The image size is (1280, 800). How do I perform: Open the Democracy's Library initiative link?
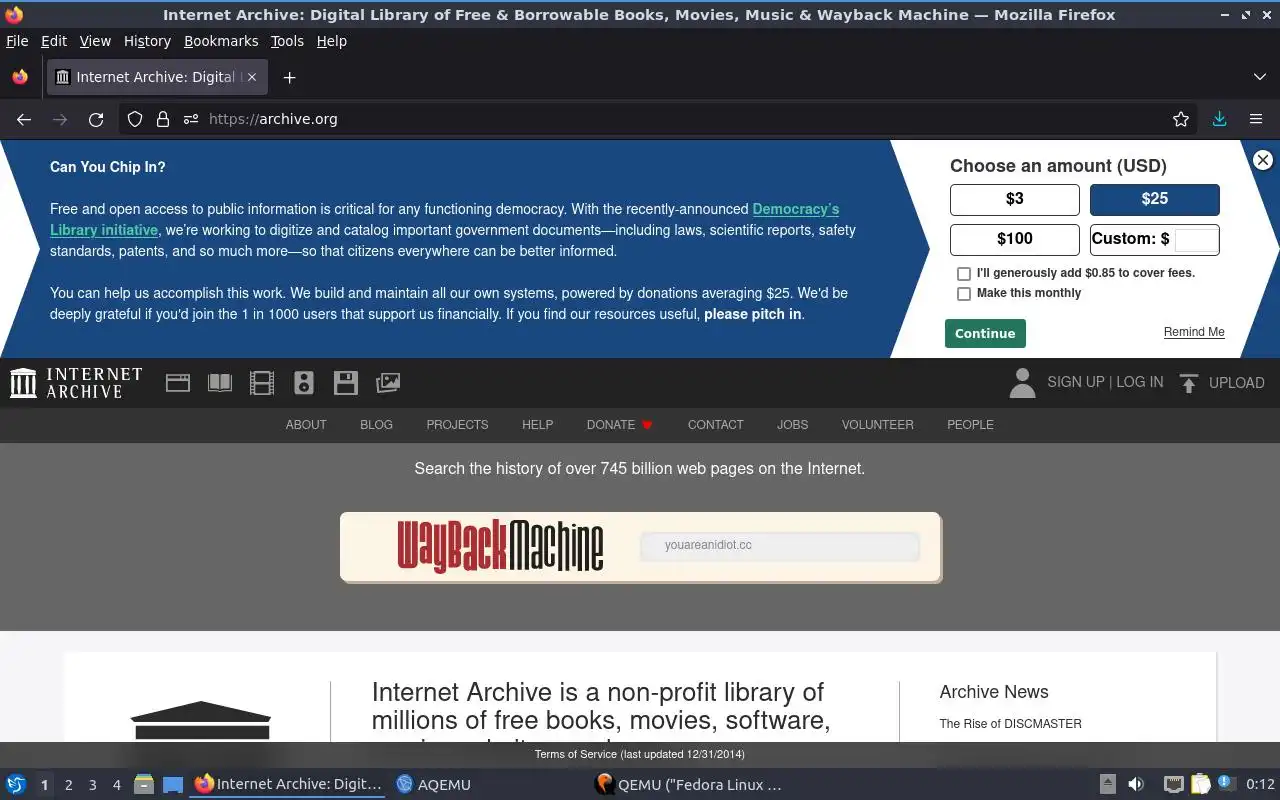click(x=444, y=219)
